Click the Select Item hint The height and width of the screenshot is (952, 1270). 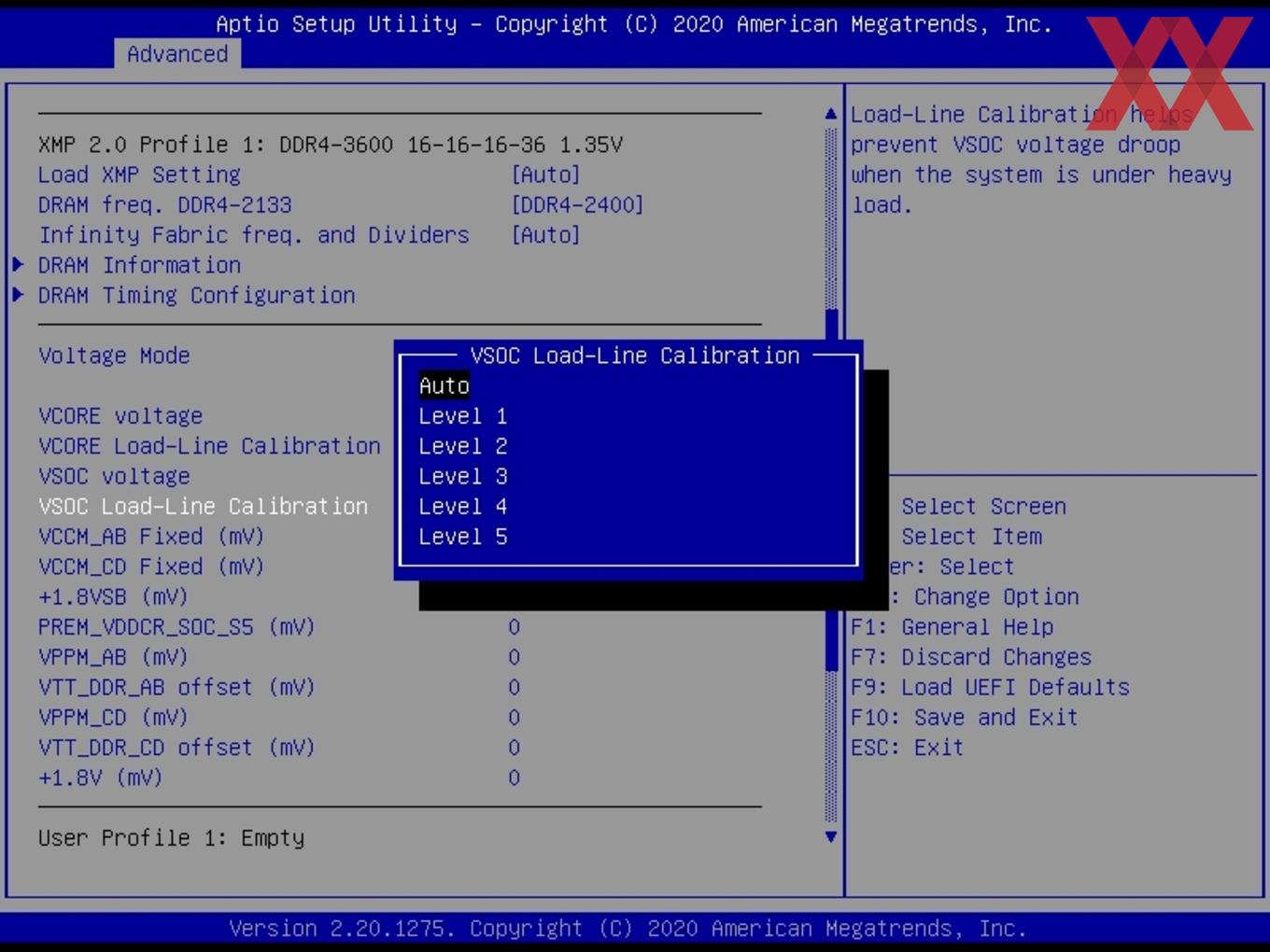(971, 537)
